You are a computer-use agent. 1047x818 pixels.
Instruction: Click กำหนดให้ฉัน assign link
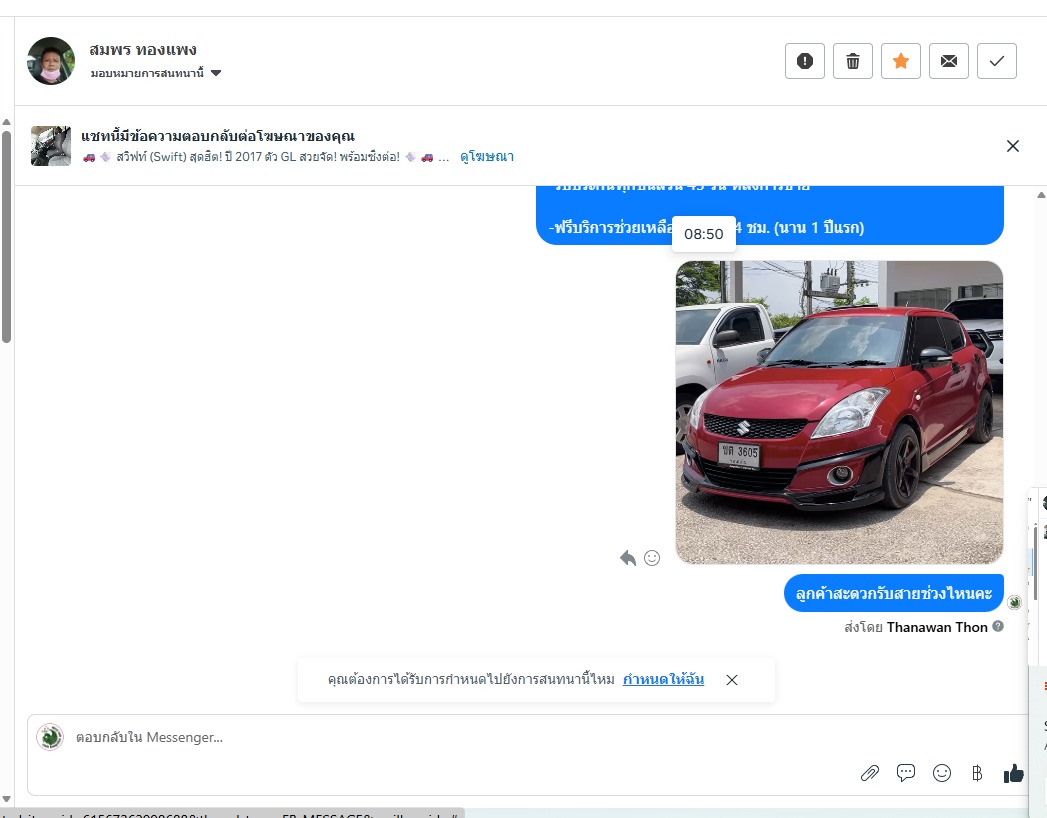(x=663, y=679)
